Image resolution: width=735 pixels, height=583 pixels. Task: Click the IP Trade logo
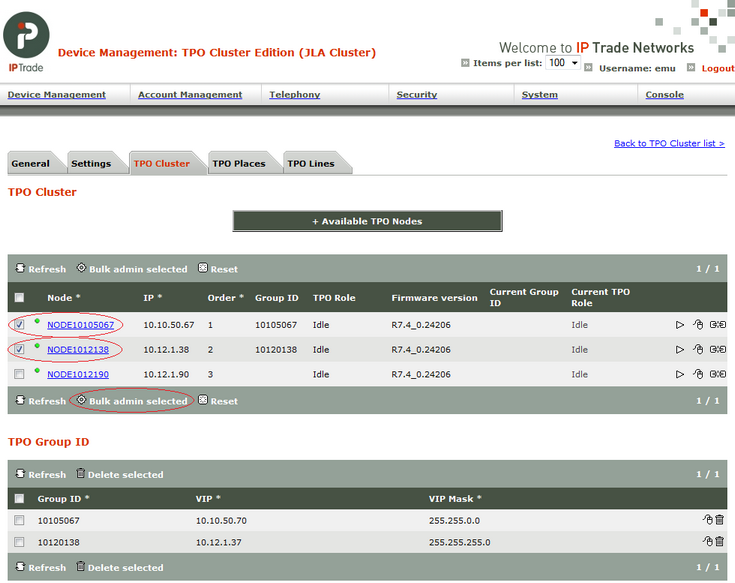tap(26, 42)
